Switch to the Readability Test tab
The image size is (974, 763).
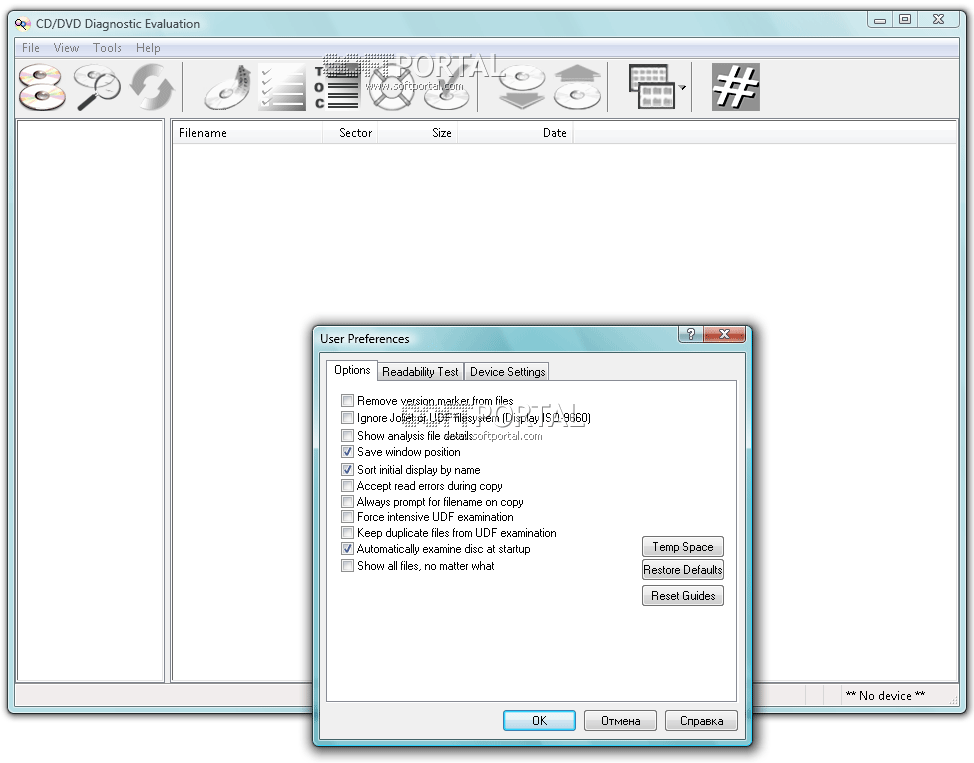tap(420, 372)
